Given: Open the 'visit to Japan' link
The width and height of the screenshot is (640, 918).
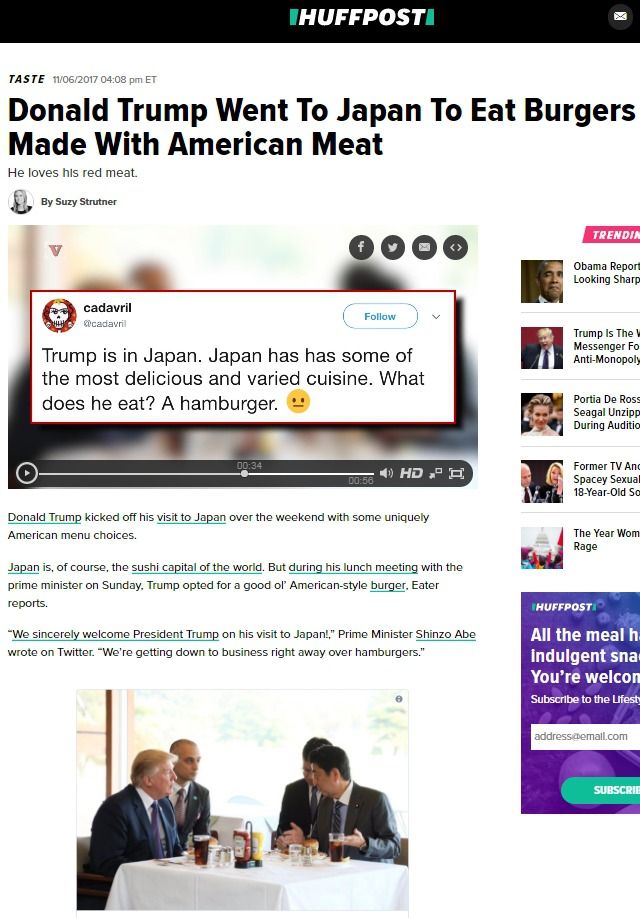Looking at the screenshot, I should point(191,518).
